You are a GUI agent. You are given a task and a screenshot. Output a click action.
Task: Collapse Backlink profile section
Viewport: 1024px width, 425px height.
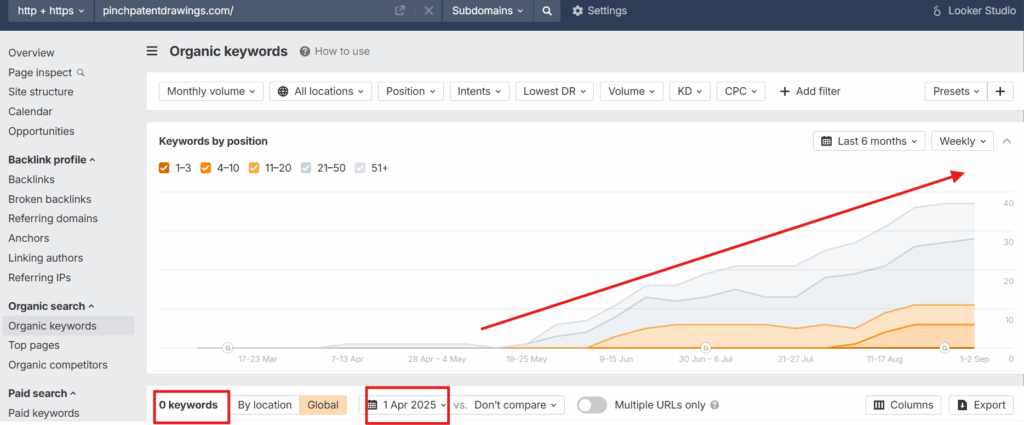pyautogui.click(x=52, y=160)
